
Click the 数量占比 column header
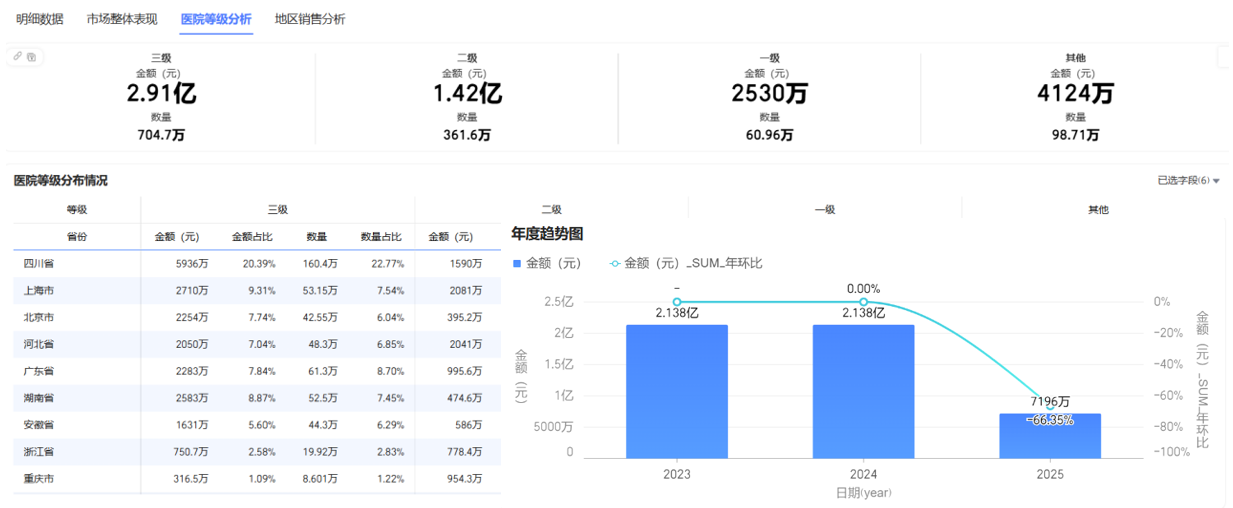(x=381, y=237)
